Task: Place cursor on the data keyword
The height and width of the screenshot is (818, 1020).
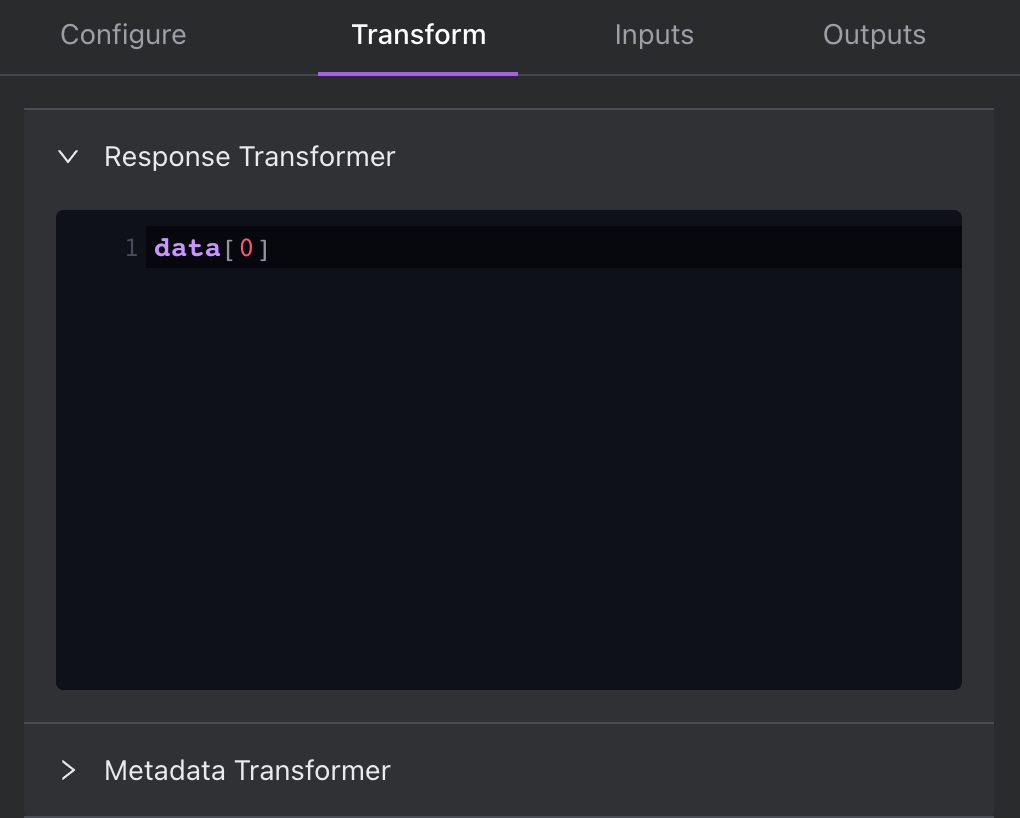Action: (x=187, y=248)
